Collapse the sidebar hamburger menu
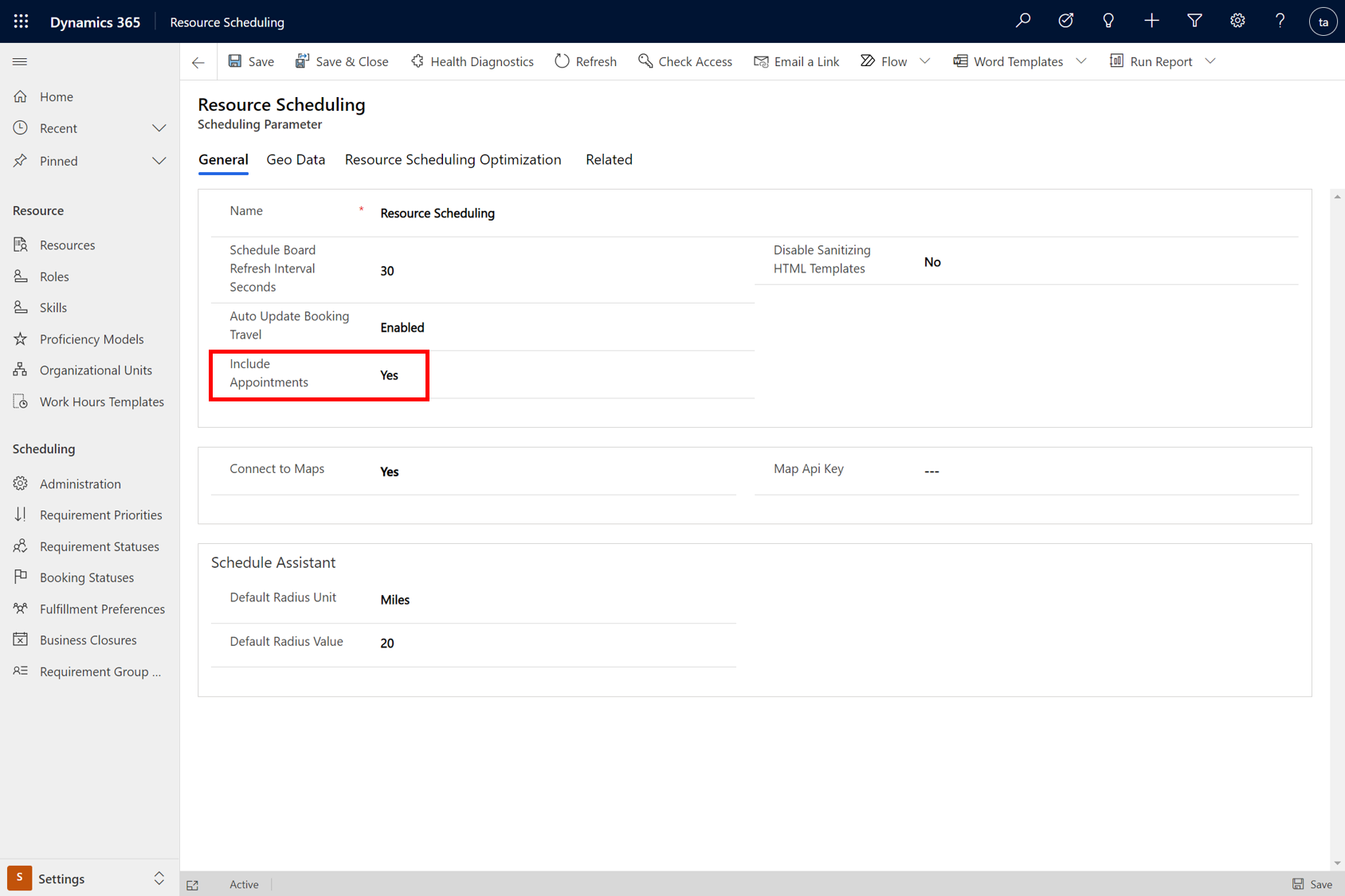The width and height of the screenshot is (1345, 896). [x=20, y=61]
